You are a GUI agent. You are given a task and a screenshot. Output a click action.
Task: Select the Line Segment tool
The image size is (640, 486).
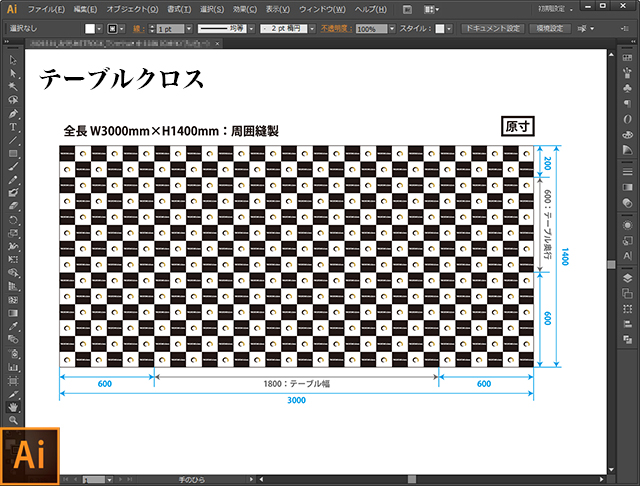click(x=13, y=140)
